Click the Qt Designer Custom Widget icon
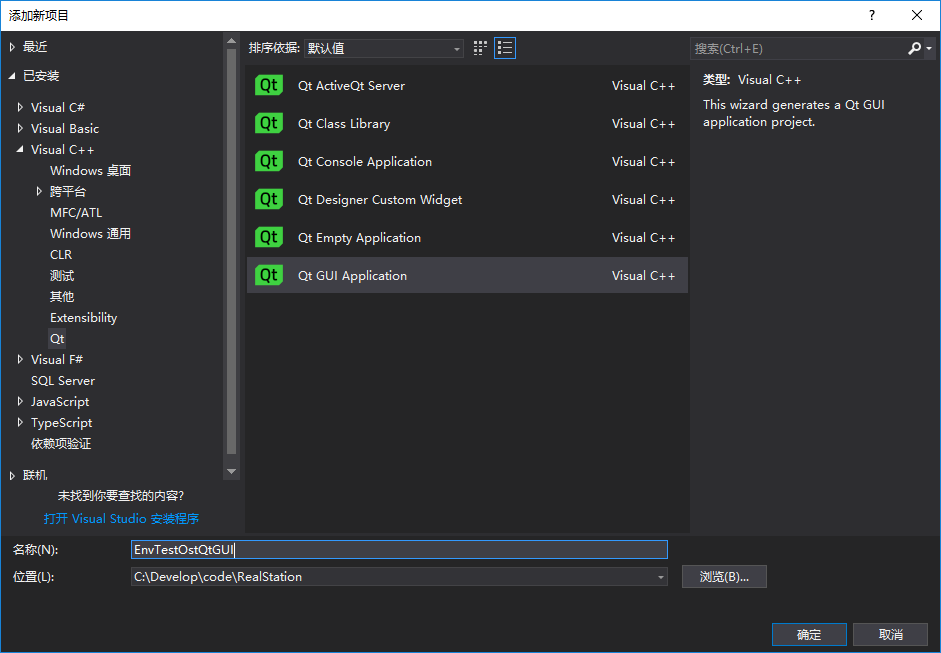Viewport: 941px width, 653px height. 268,199
